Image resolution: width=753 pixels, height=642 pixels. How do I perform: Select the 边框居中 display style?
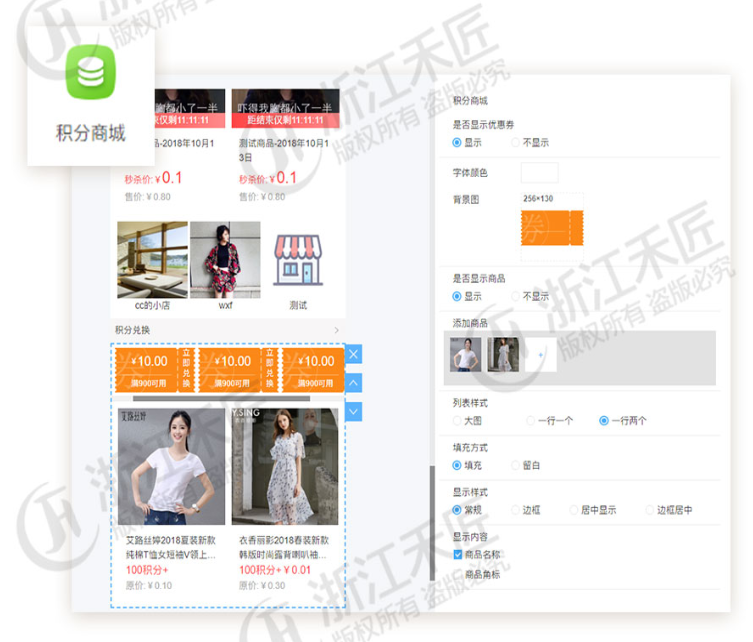pyautogui.click(x=650, y=510)
